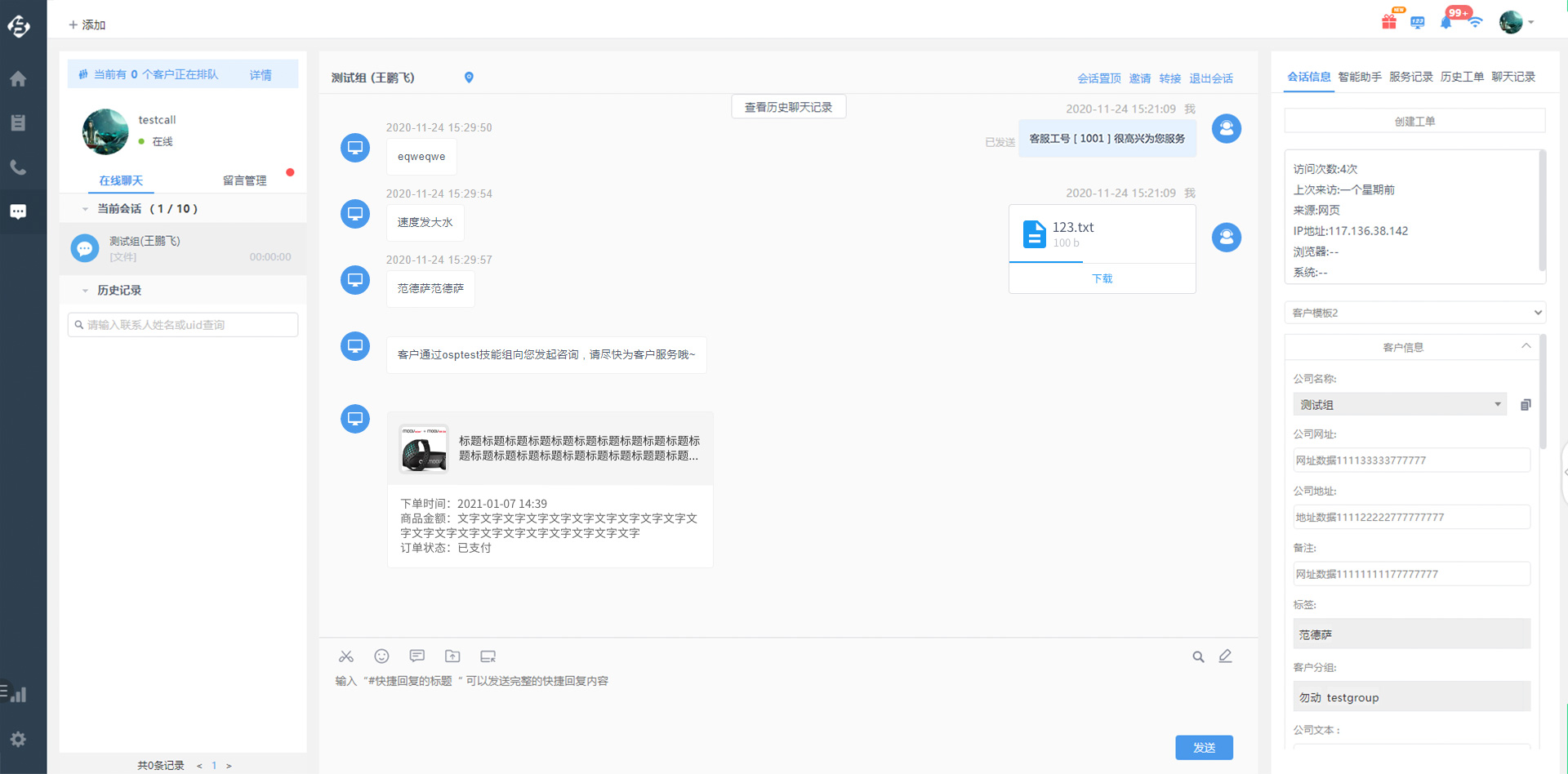Viewport: 1568px width, 774px height.
Task: Collapse the 当前会话 section
Action: (x=85, y=209)
